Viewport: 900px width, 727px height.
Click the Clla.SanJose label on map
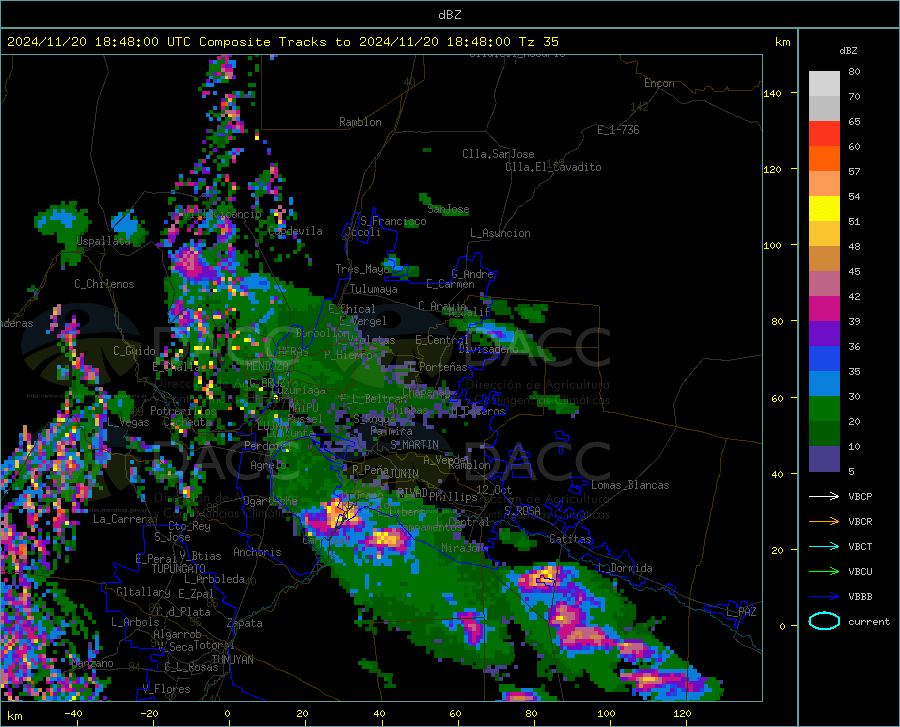[x=498, y=154]
